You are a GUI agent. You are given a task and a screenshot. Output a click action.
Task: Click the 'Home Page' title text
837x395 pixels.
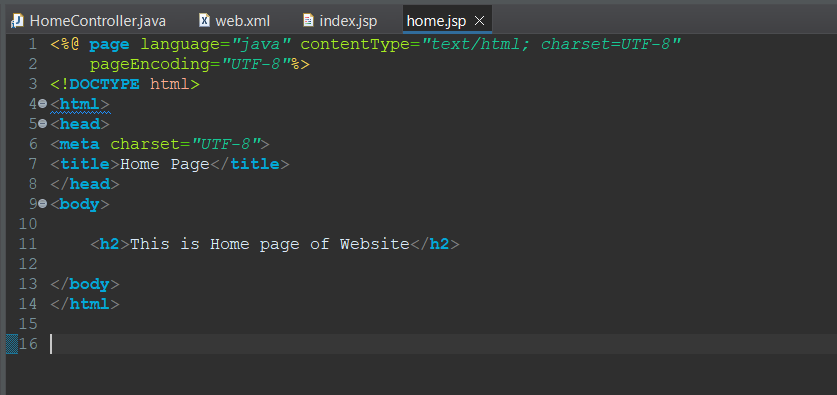pyautogui.click(x=164, y=164)
